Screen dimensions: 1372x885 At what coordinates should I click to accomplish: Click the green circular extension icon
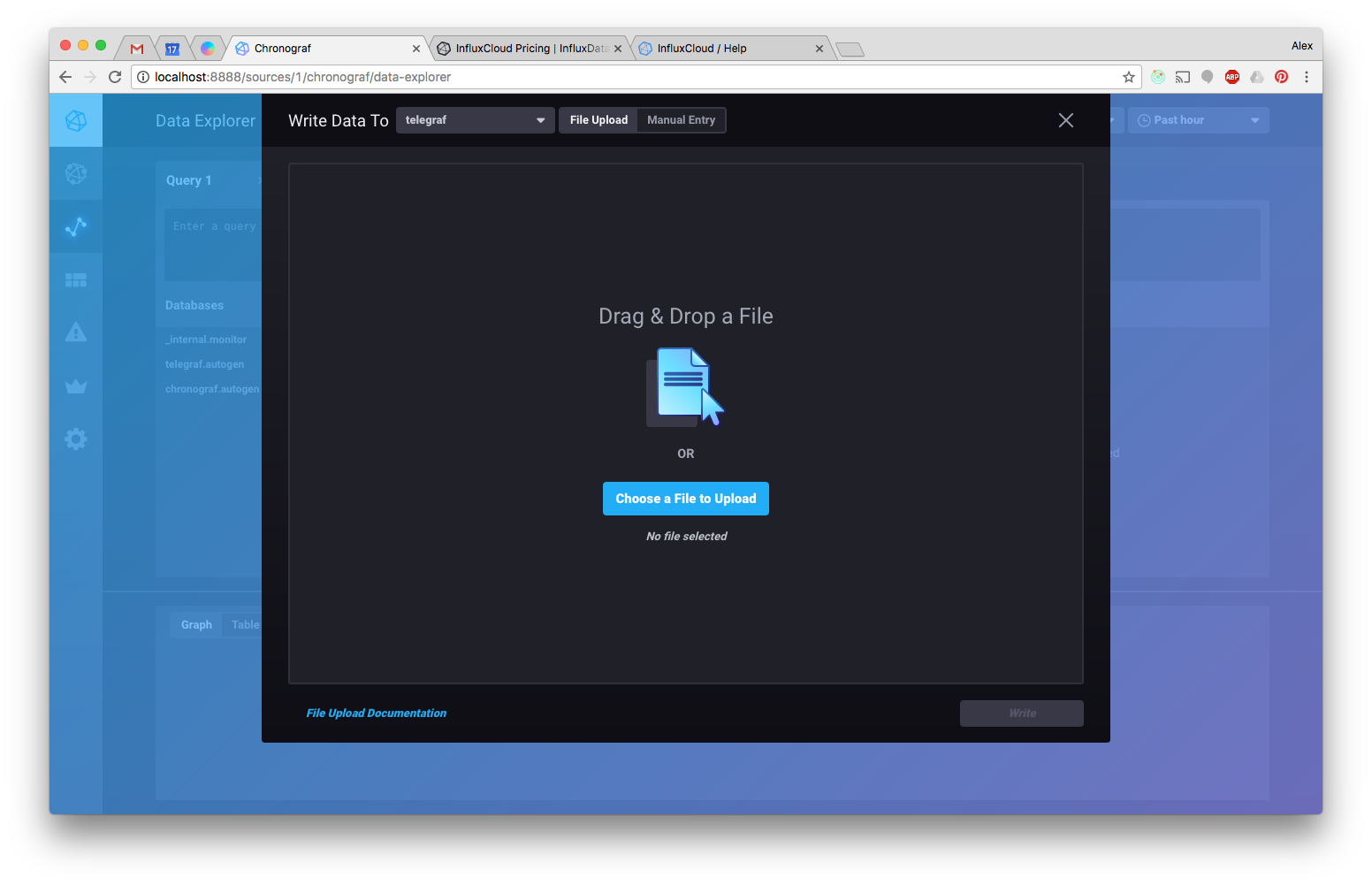coord(1158,77)
